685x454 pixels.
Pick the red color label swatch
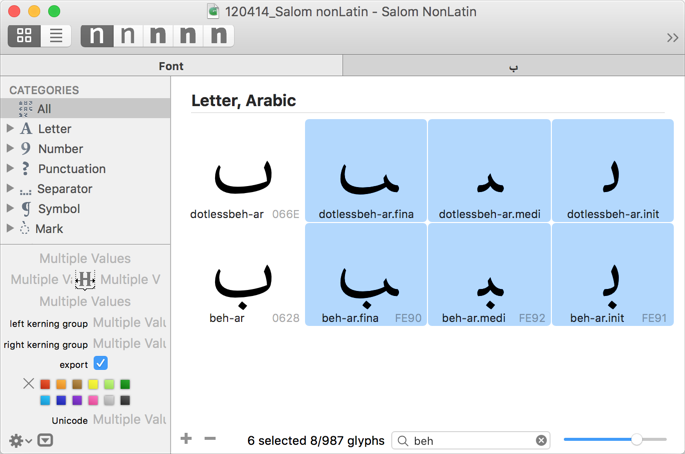[45, 384]
